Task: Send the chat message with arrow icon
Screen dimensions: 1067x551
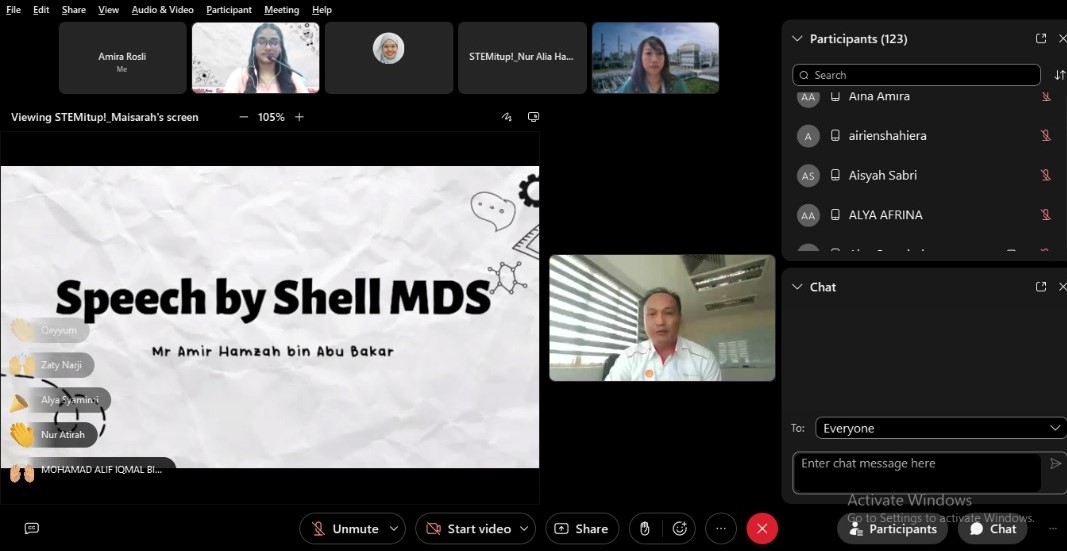Action: (x=1055, y=464)
